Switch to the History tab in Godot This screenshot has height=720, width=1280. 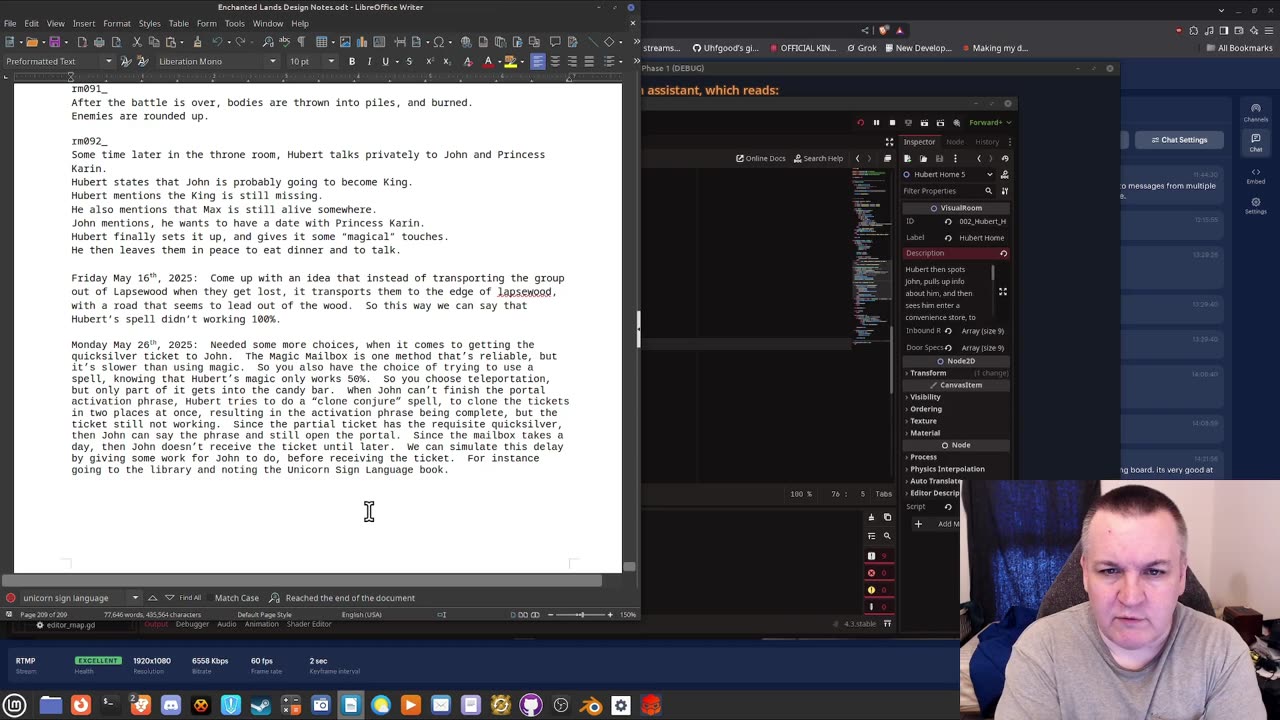click(987, 142)
